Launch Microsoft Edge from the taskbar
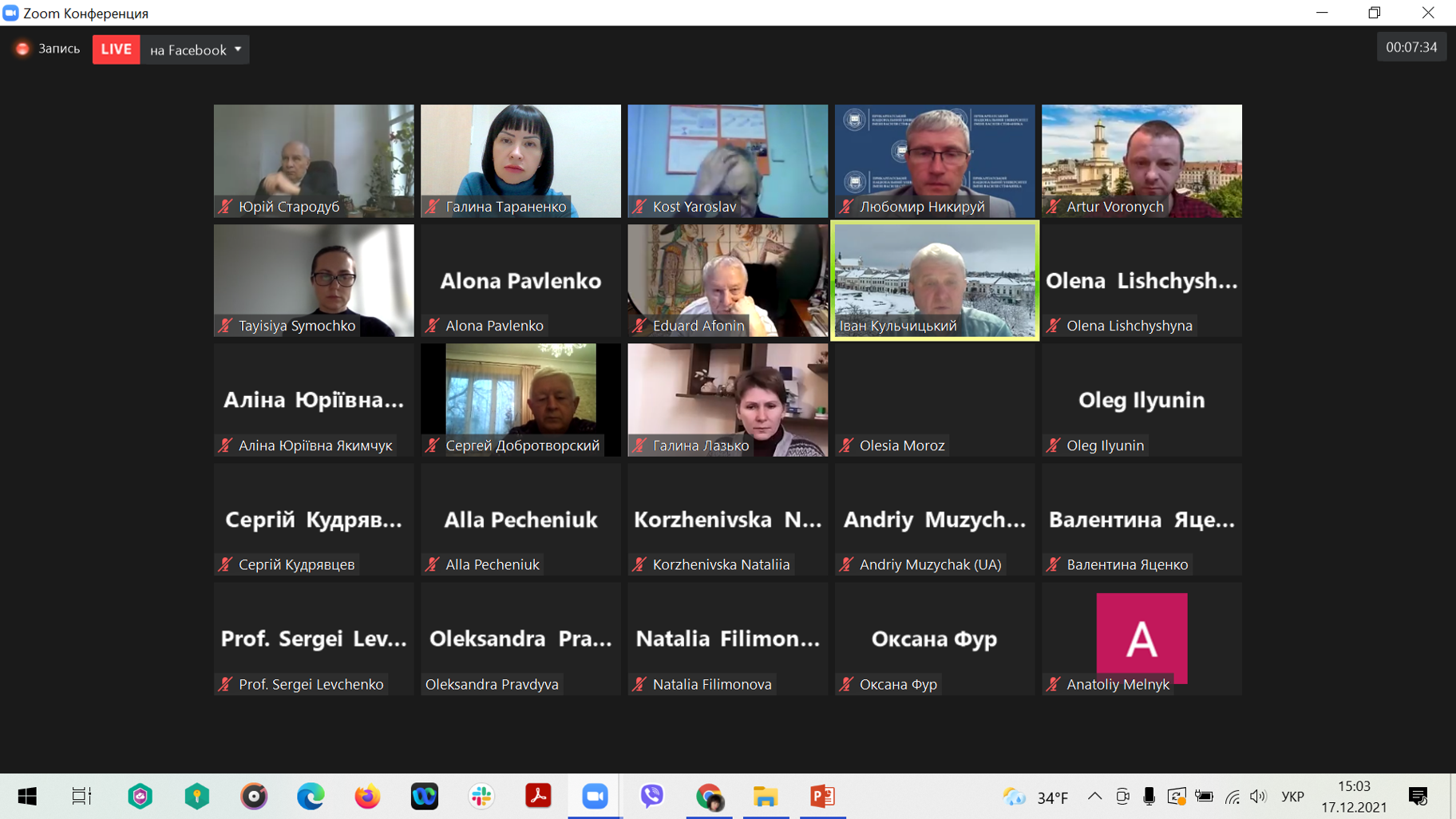The height and width of the screenshot is (819, 1456). [311, 796]
